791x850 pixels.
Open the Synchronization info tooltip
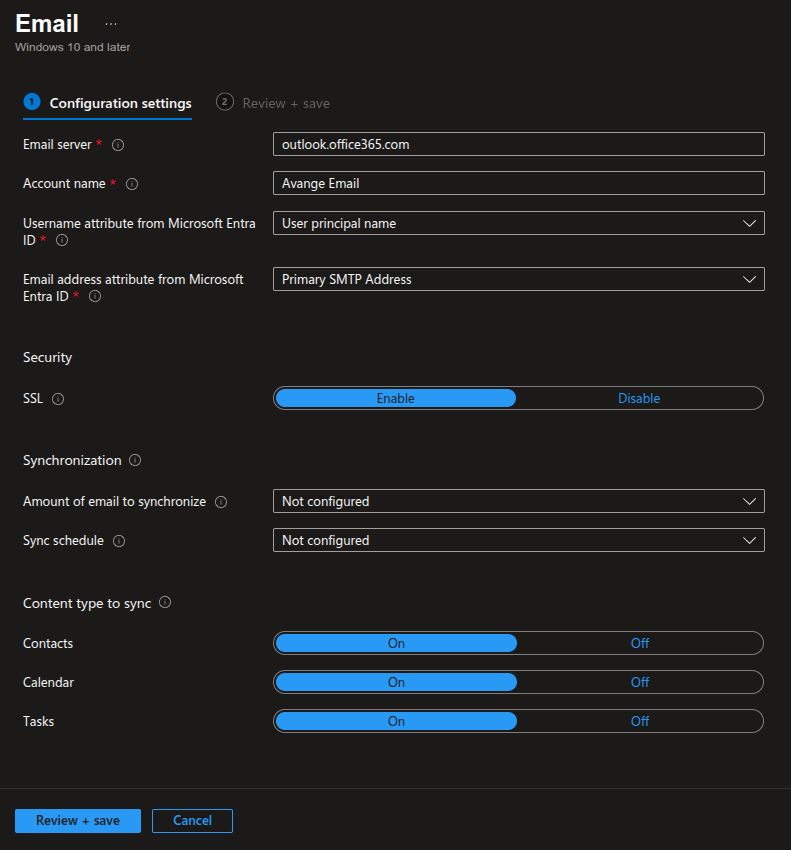click(136, 460)
